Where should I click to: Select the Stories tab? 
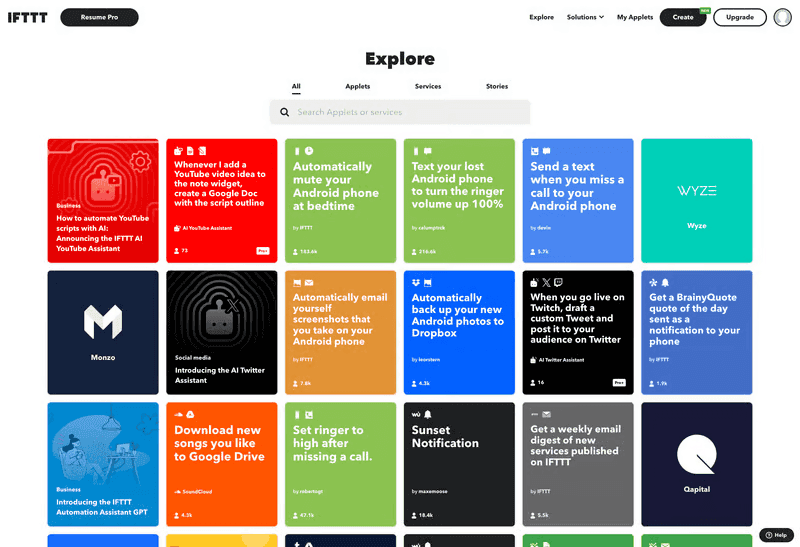(x=497, y=87)
